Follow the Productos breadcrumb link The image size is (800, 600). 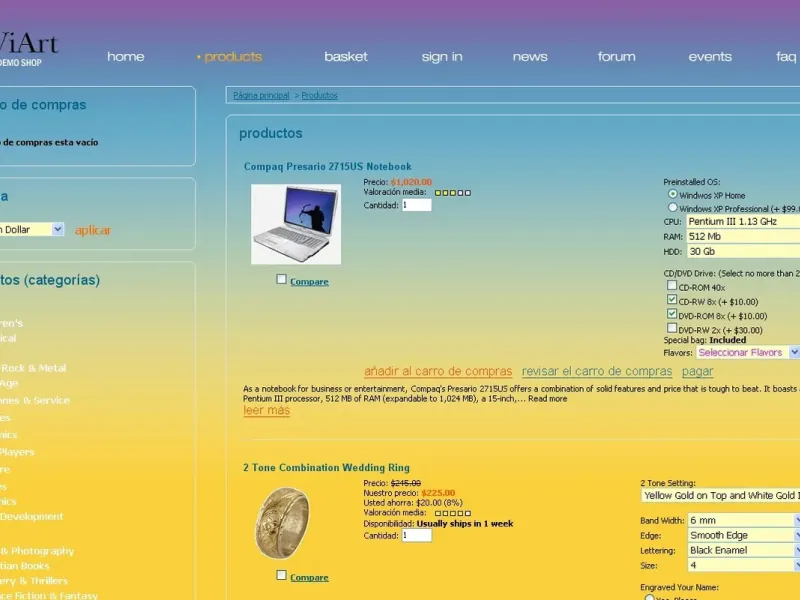pos(319,95)
